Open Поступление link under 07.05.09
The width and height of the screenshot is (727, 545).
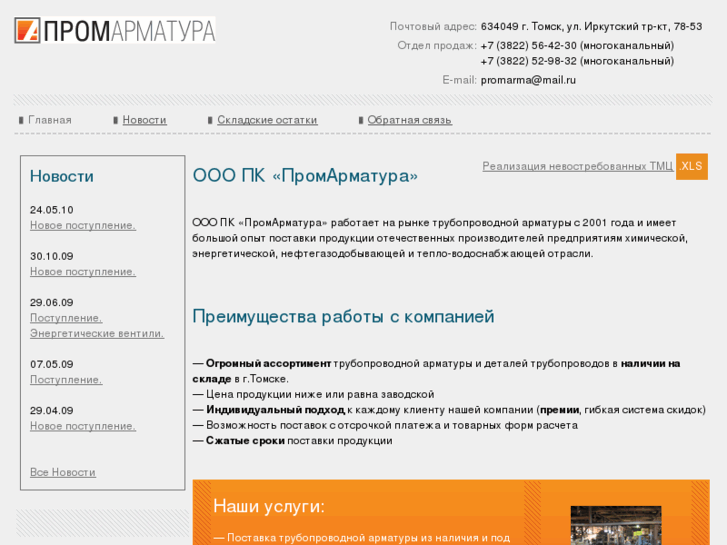coord(66,380)
